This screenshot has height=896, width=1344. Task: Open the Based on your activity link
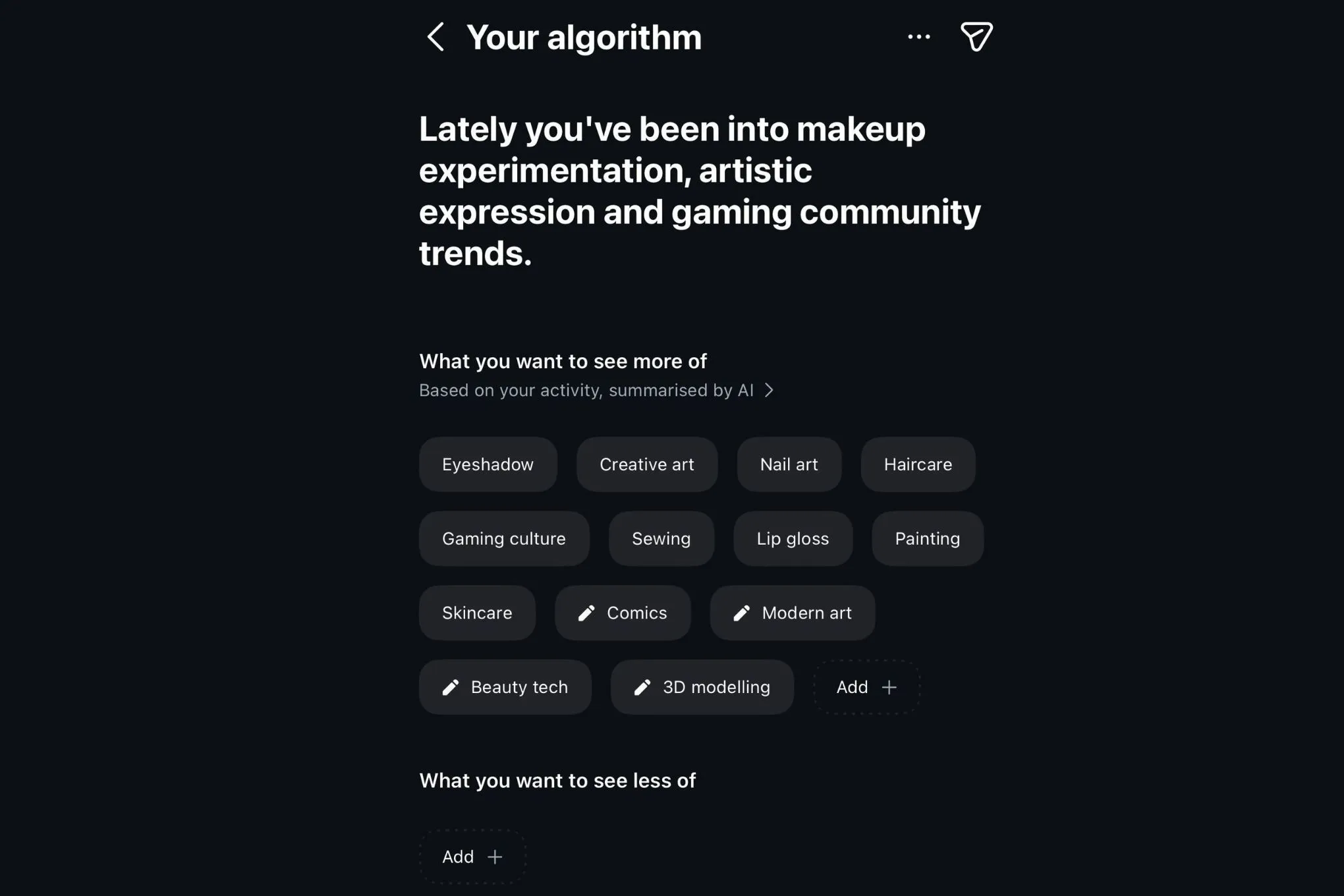(x=586, y=390)
